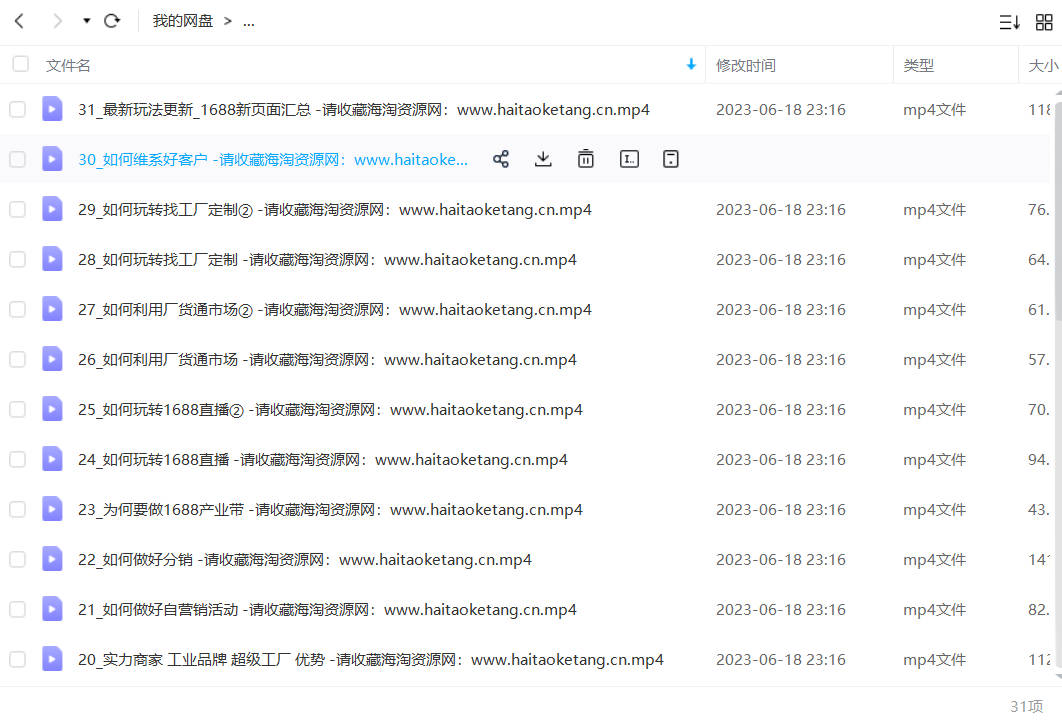Image resolution: width=1062 pixels, height=727 pixels.
Task: Check the 22_如何做好分销 row checkbox
Action: tap(18, 560)
